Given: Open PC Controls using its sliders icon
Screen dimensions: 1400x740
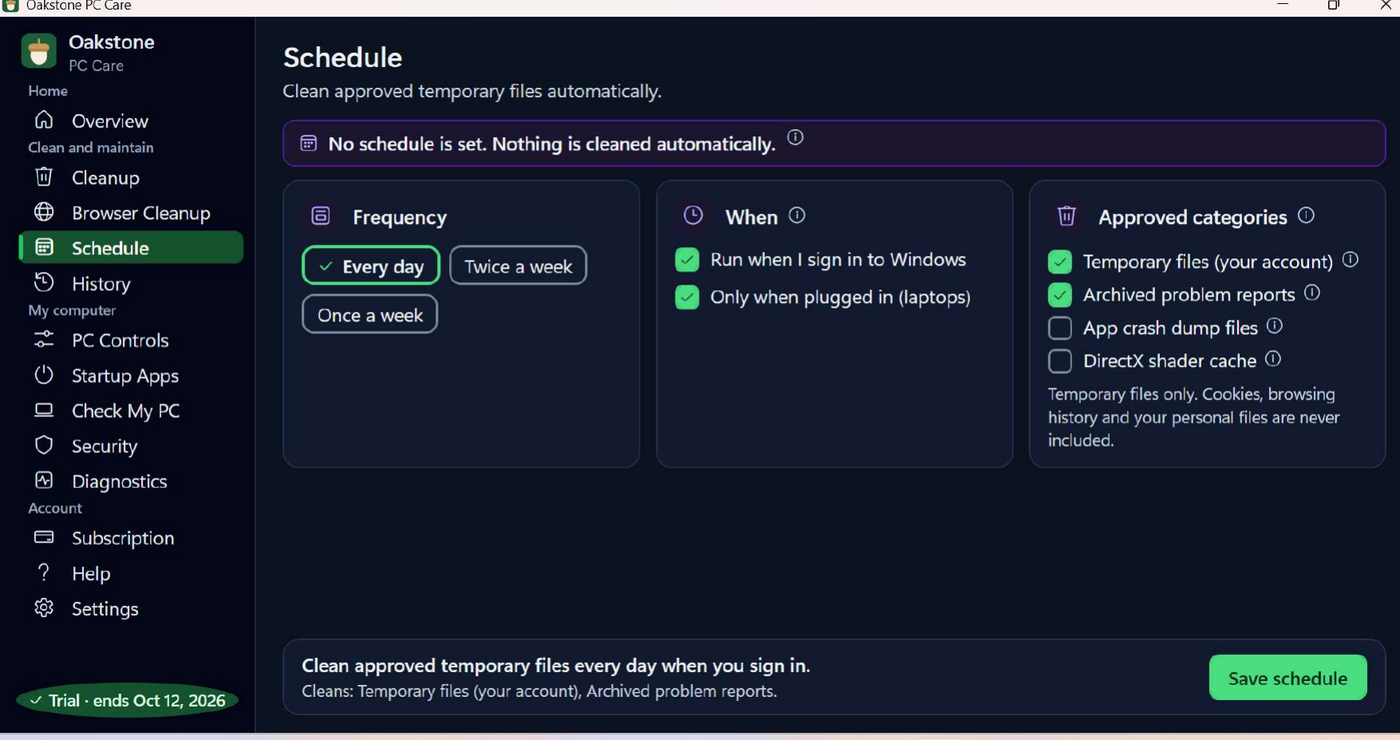Looking at the screenshot, I should pos(44,340).
